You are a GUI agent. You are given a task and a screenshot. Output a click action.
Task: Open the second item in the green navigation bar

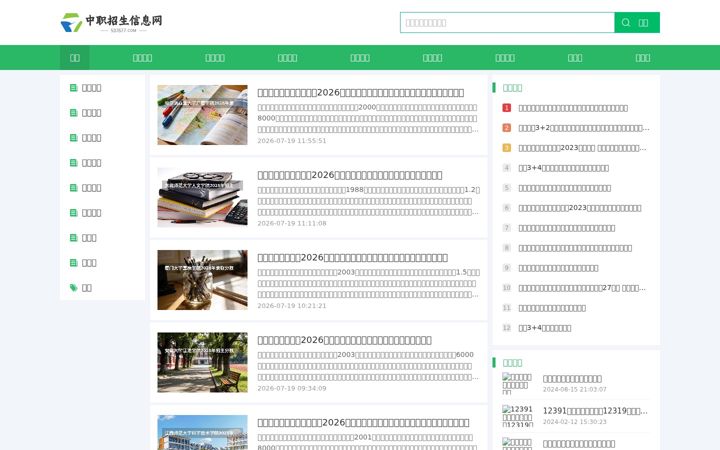(x=142, y=57)
